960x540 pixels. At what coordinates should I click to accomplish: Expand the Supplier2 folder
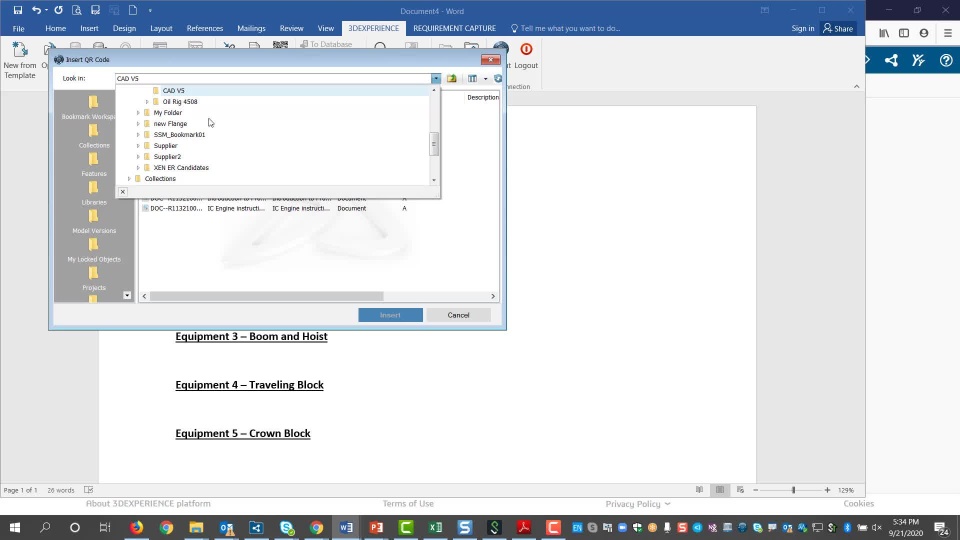[x=138, y=157]
